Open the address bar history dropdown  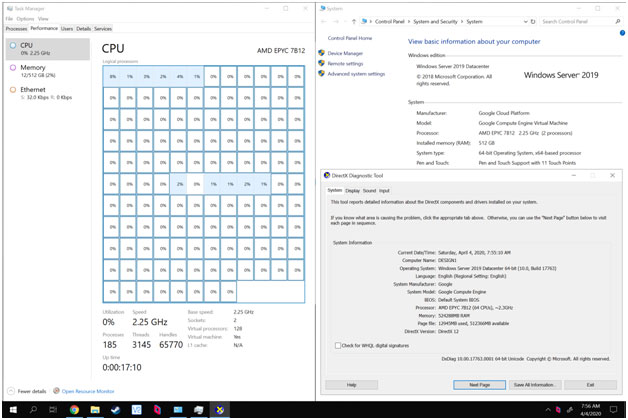tap(525, 22)
